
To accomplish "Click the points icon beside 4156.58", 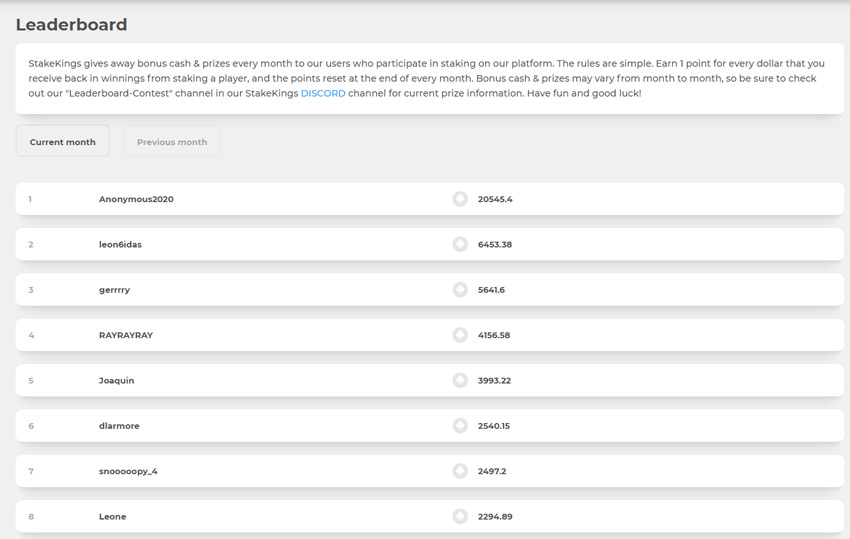I will click(x=460, y=335).
